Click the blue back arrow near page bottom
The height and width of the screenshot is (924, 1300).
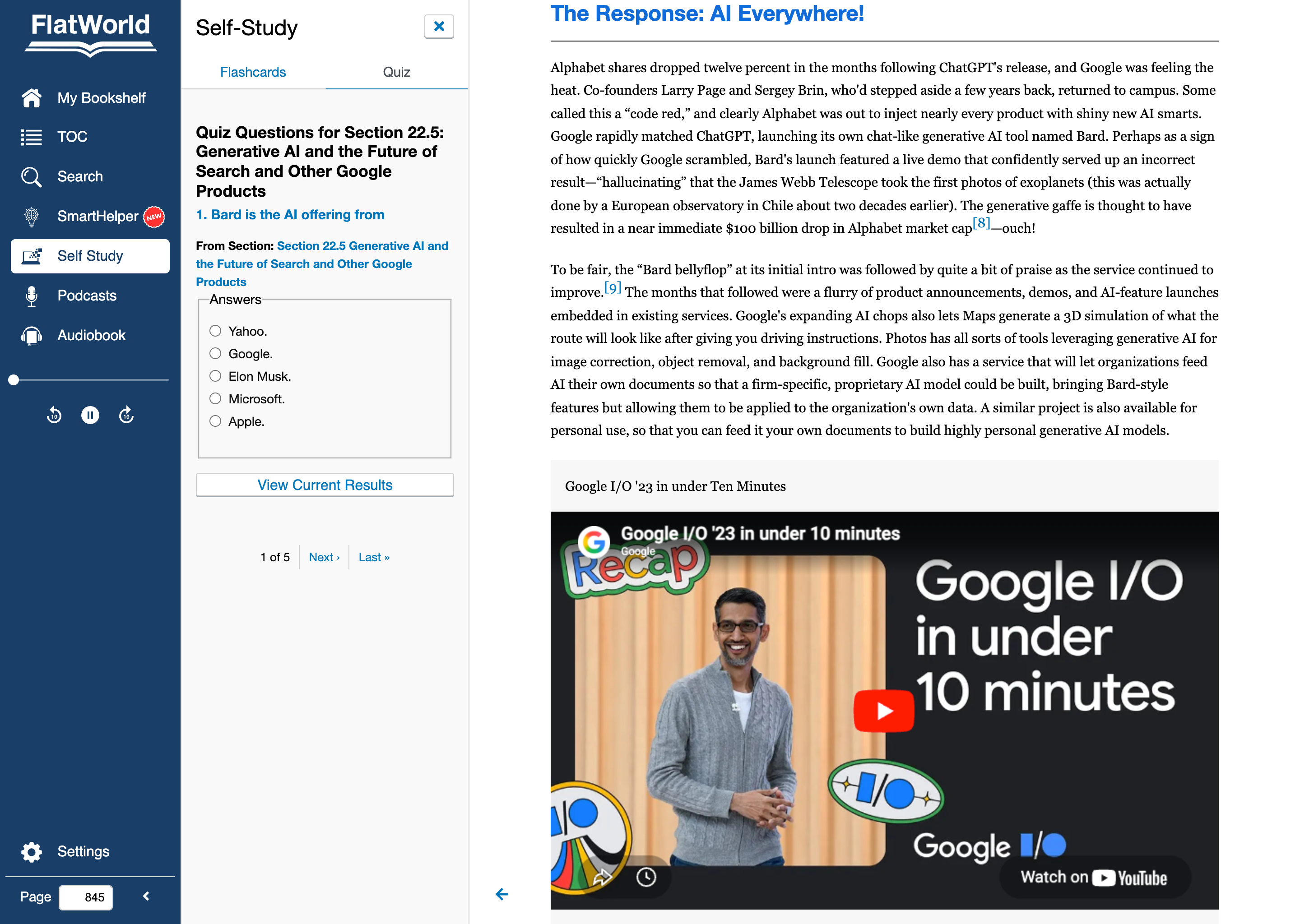tap(501, 894)
